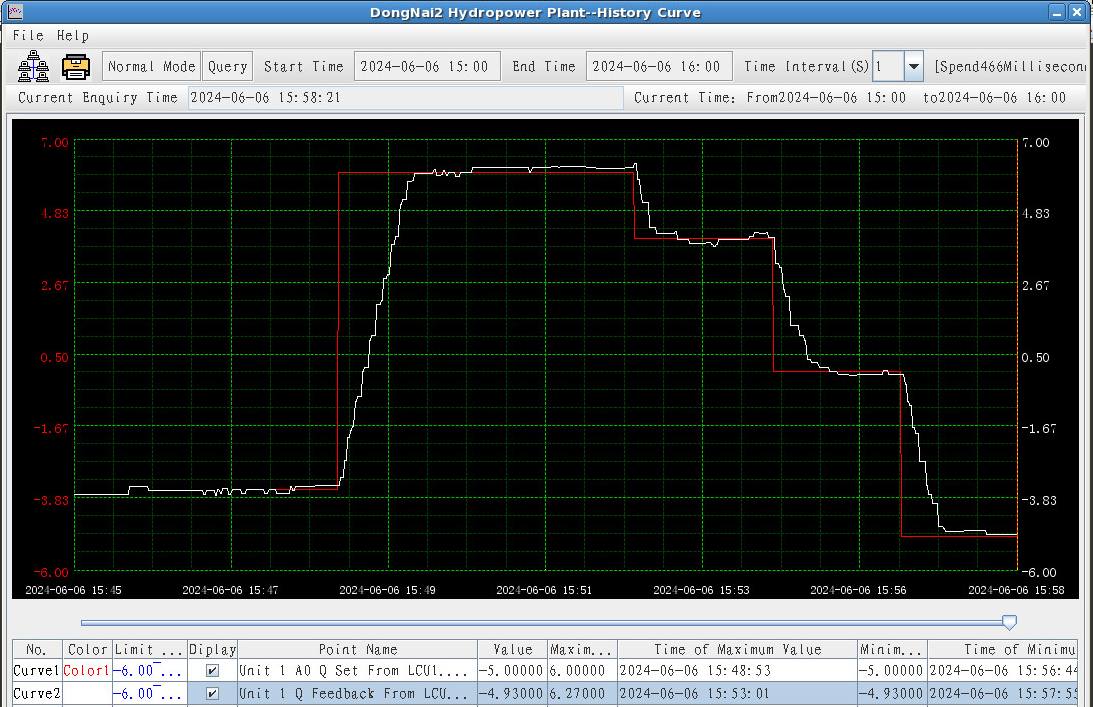
Task: Open Limit dropdown cell for Curve2
Action: point(149,693)
